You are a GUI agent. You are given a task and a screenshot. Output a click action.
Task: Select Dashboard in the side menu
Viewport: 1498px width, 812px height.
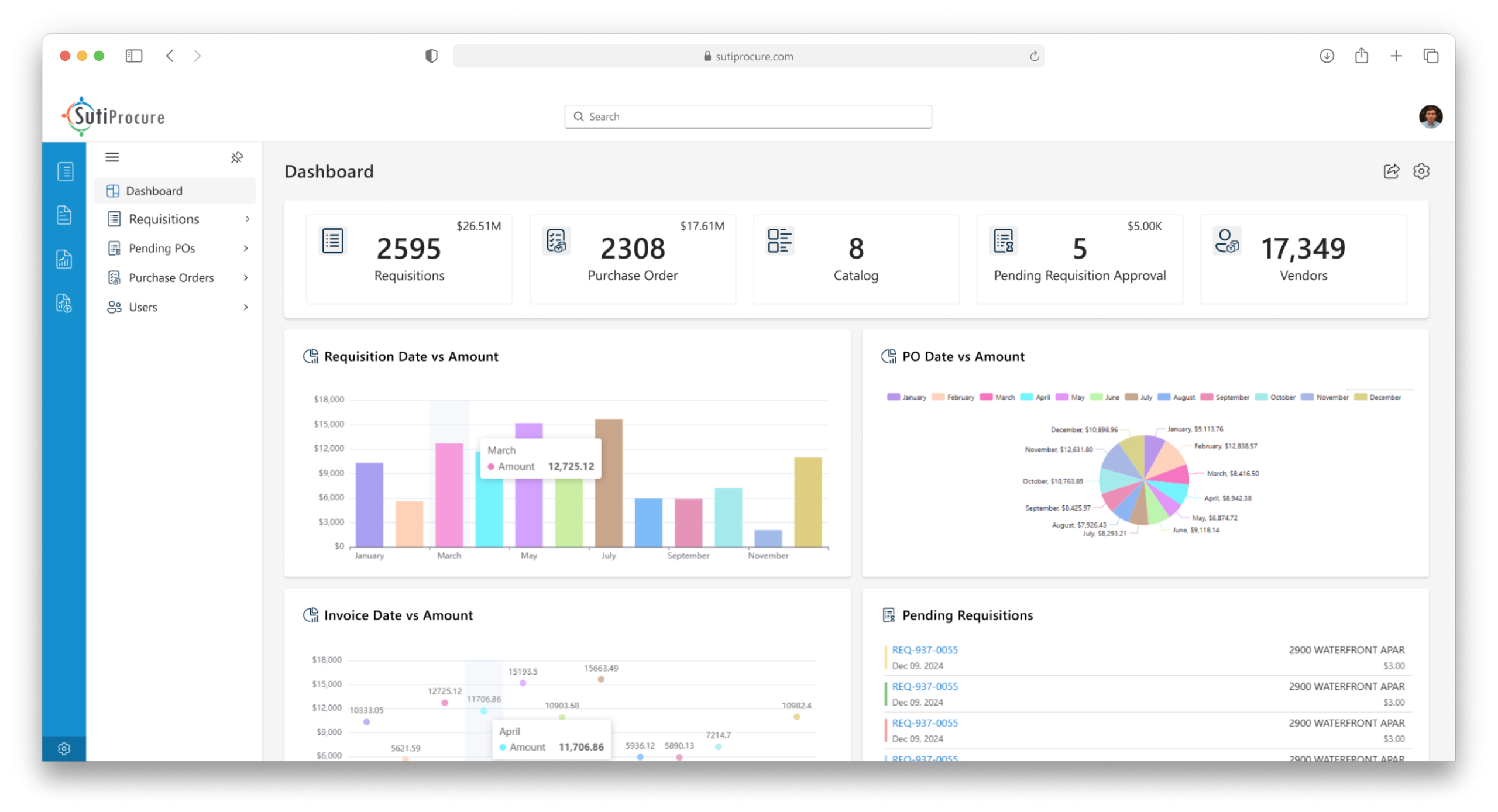[x=154, y=191]
